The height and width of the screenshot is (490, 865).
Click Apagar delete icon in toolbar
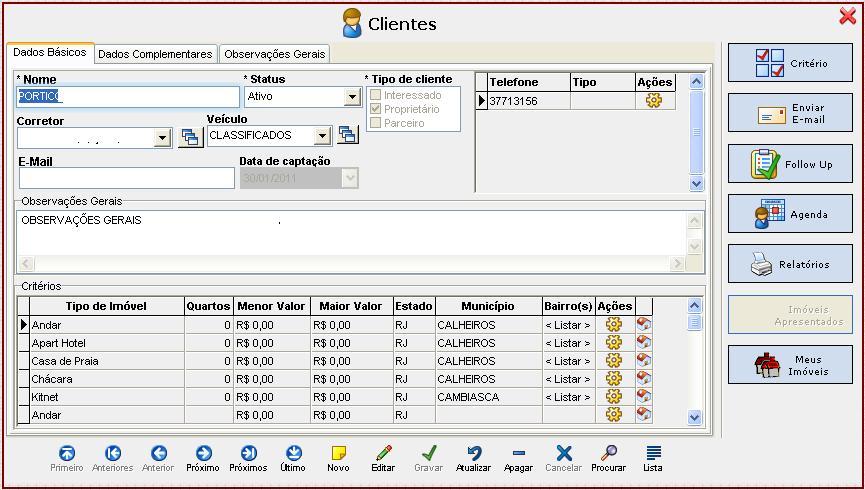tap(518, 454)
